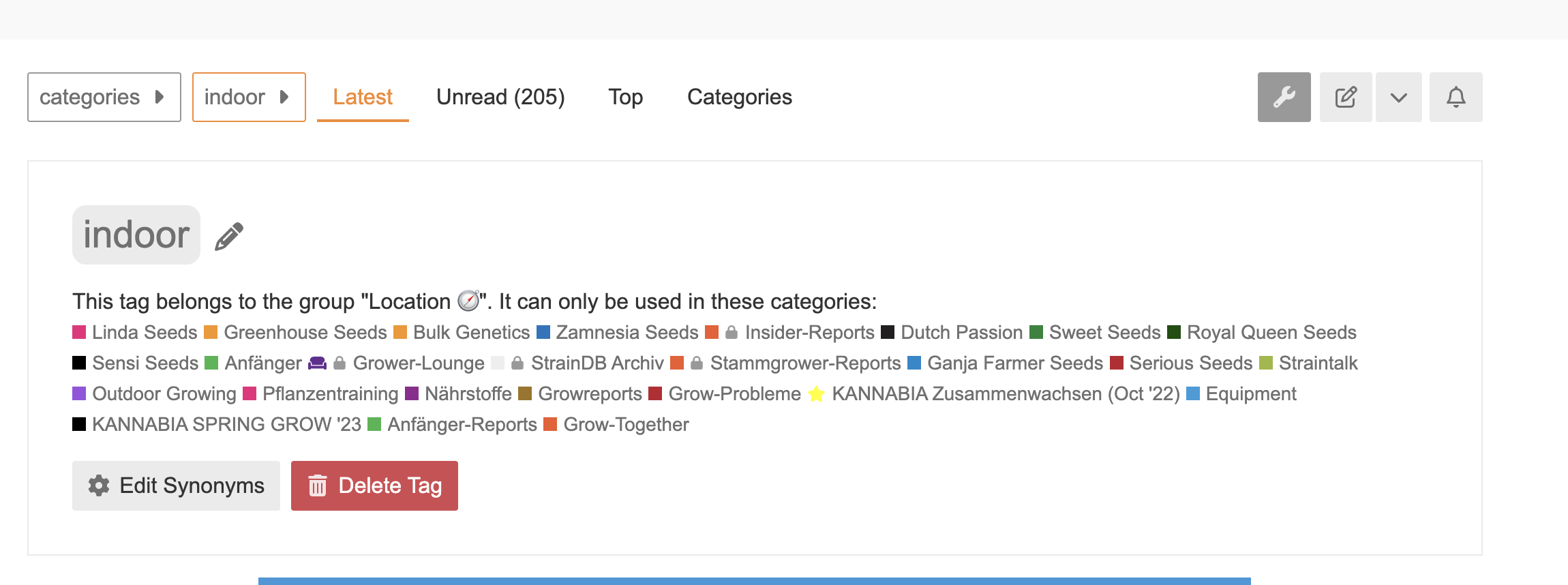
Task: Expand the chevron menu next to compose
Action: pyautogui.click(x=1398, y=97)
